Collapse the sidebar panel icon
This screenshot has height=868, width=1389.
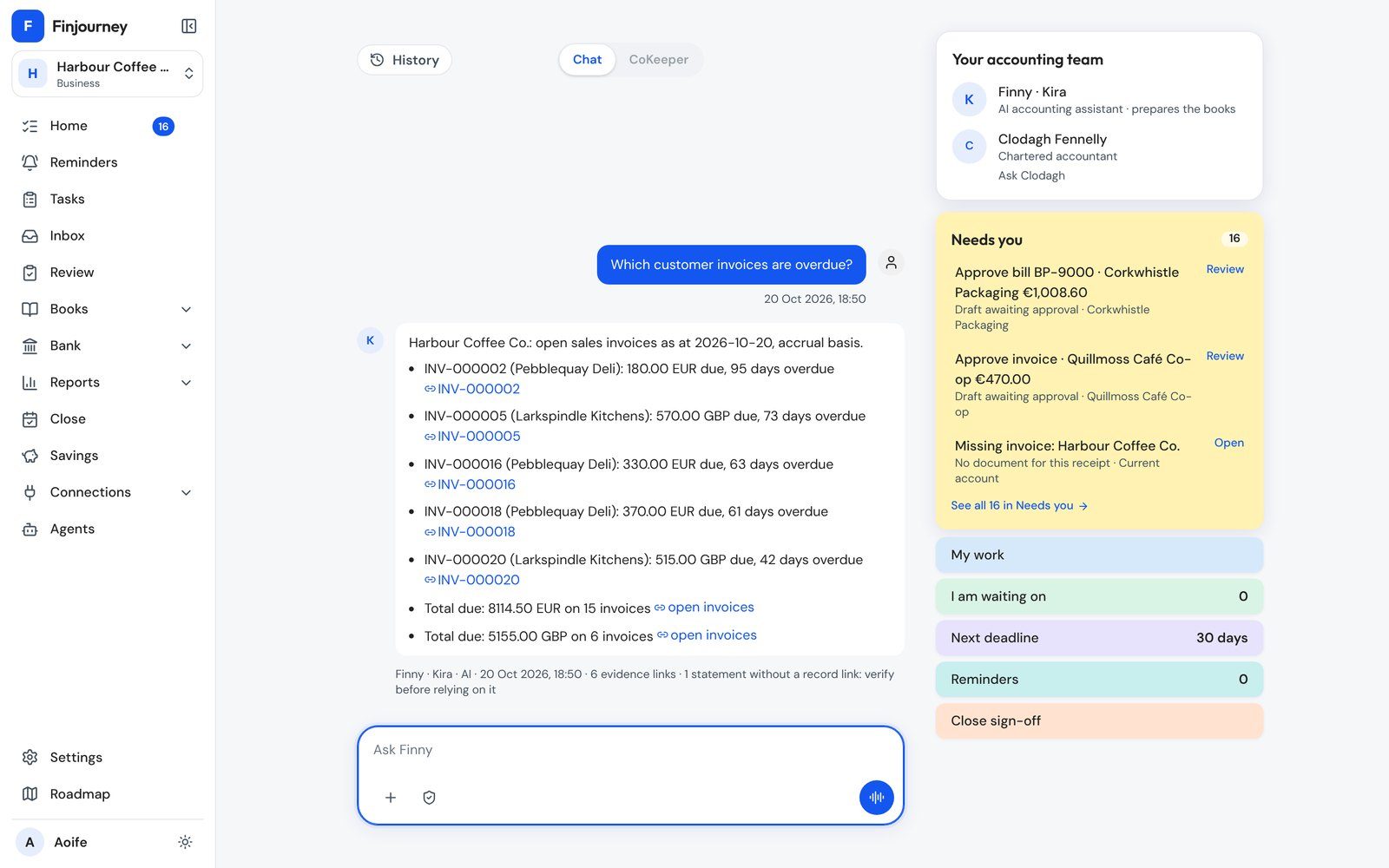pos(188,26)
